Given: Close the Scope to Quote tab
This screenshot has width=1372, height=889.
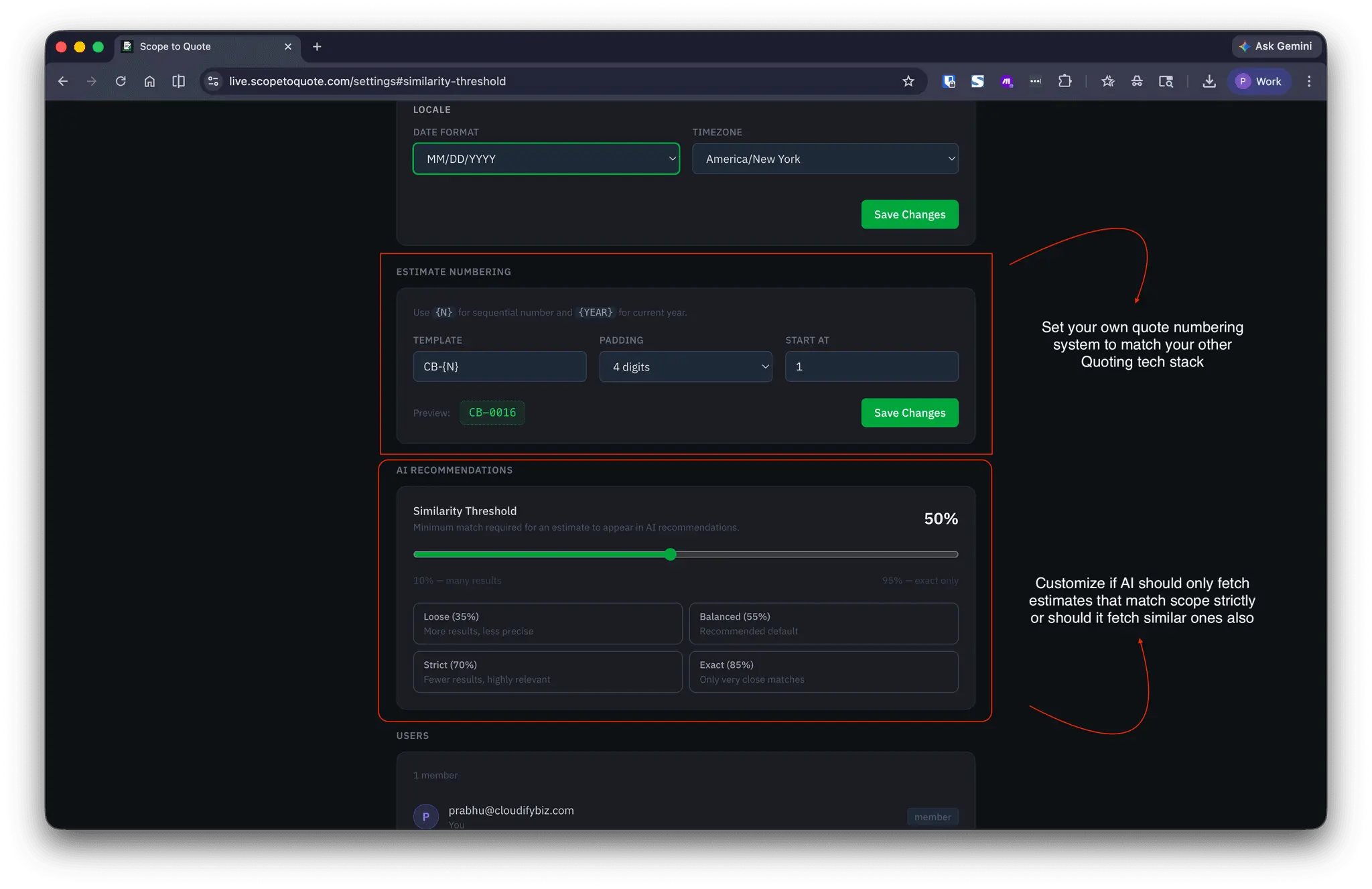Looking at the screenshot, I should tap(288, 46).
